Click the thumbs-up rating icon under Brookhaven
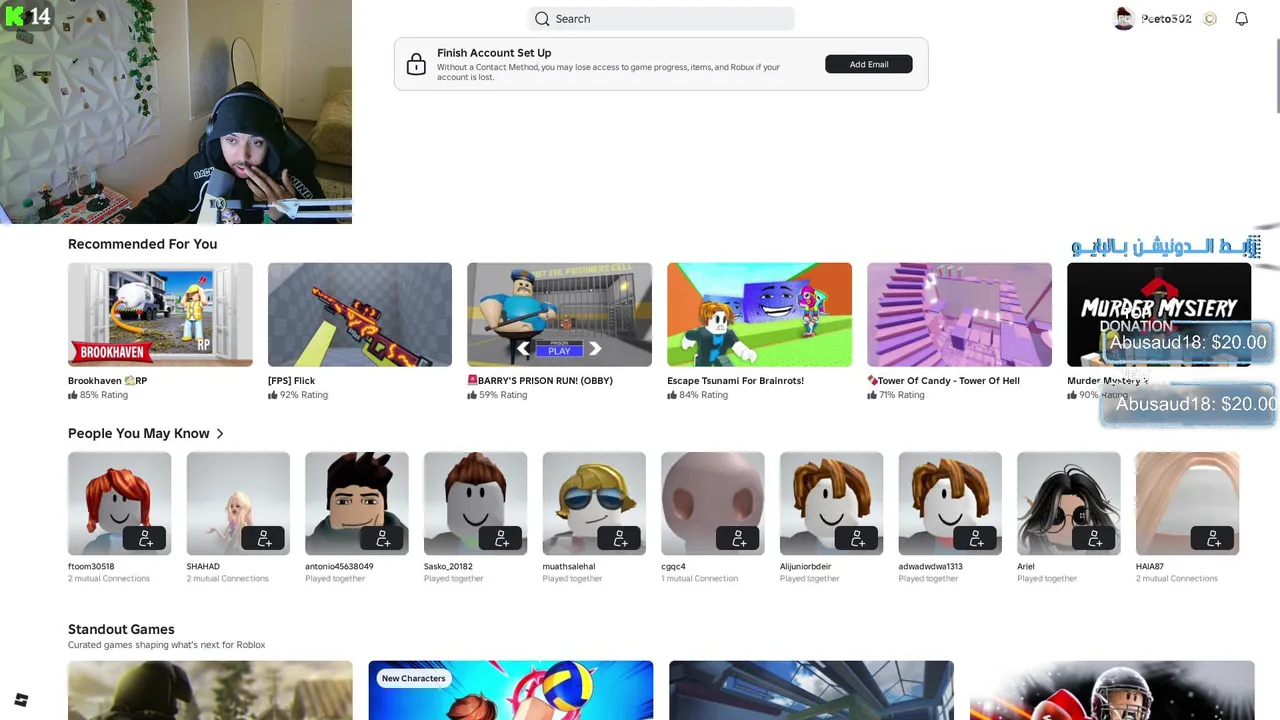The height and width of the screenshot is (720, 1280). pos(72,395)
